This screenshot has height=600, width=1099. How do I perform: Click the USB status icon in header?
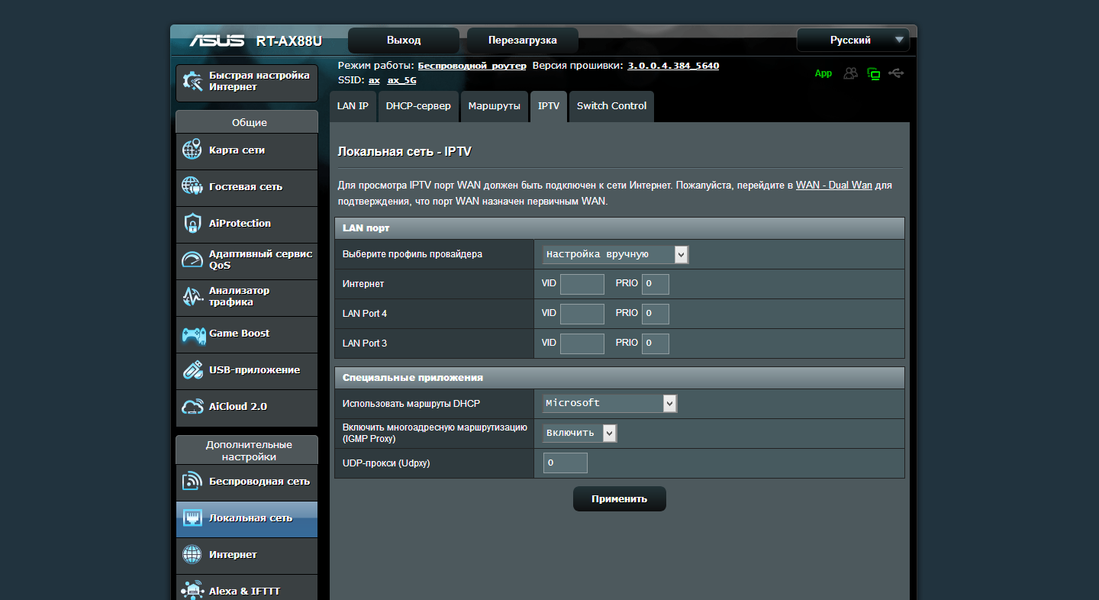coord(896,73)
